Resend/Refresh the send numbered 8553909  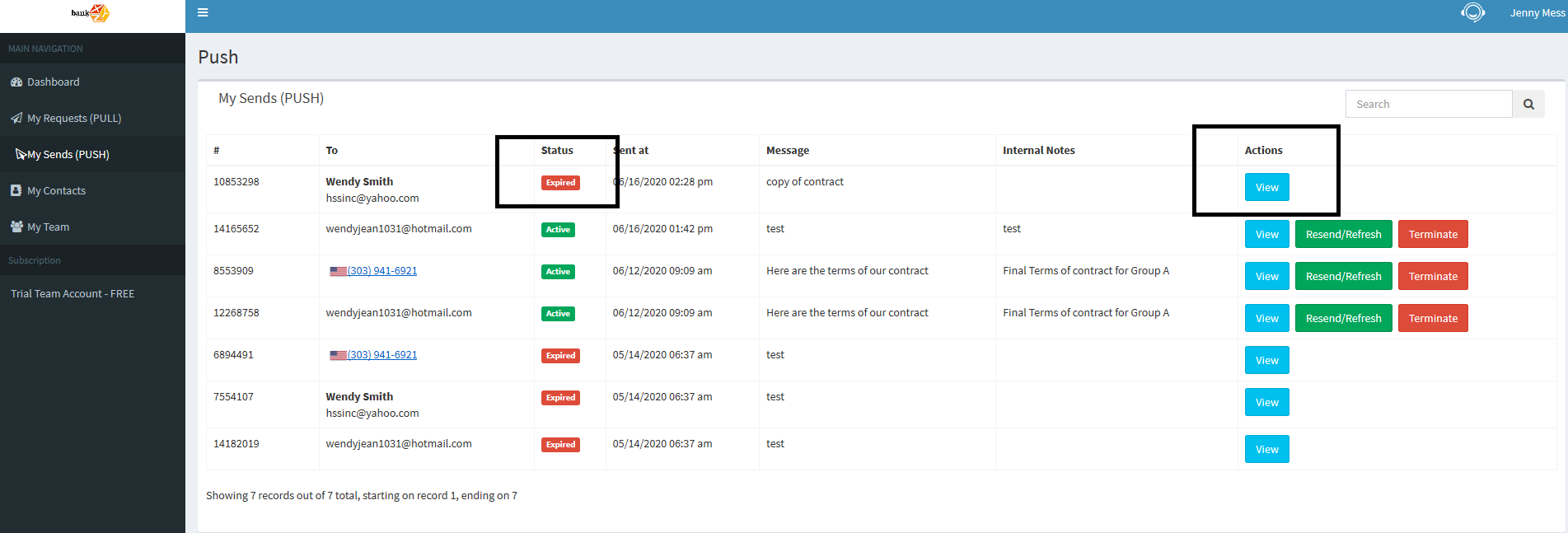tap(1343, 276)
